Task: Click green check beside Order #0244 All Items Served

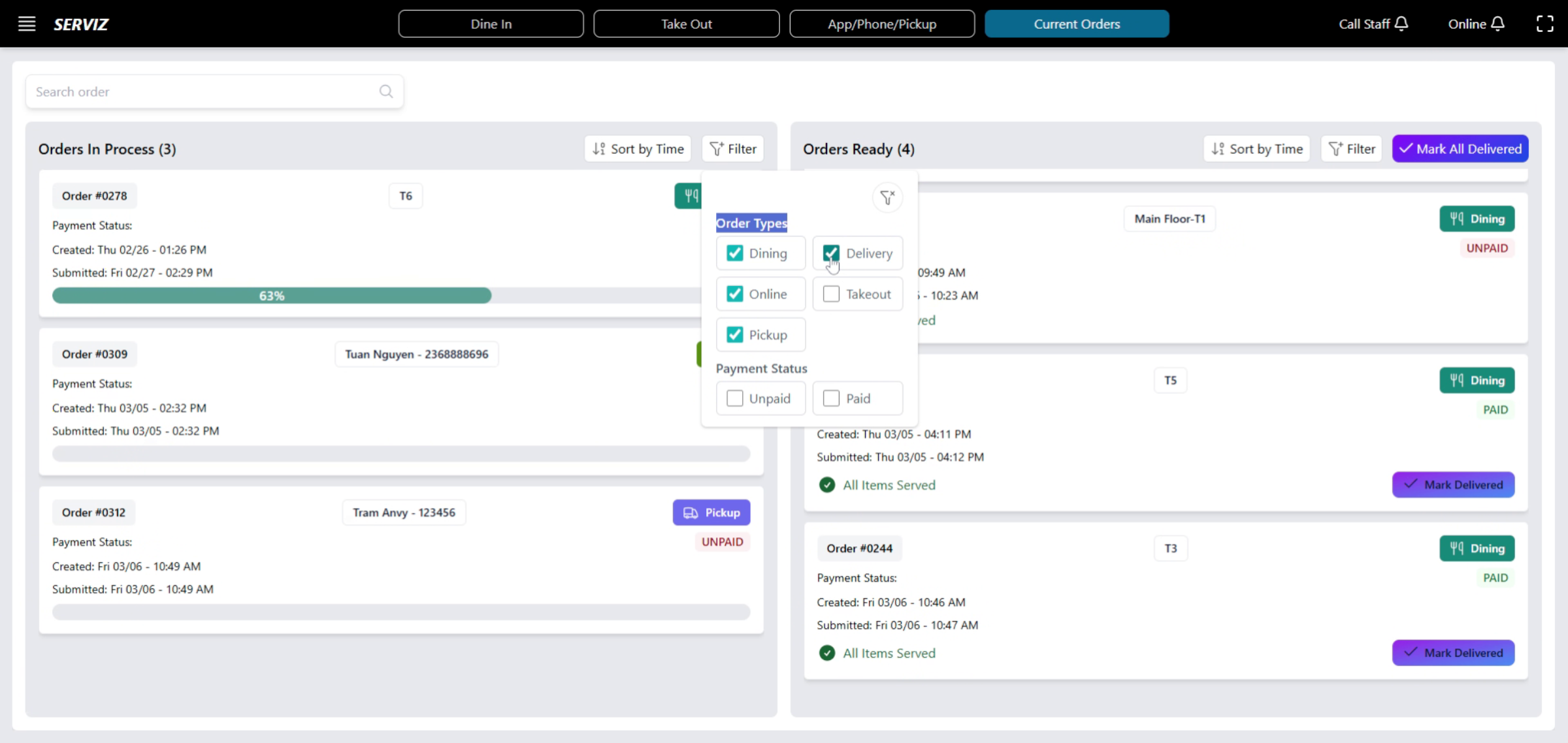Action: [827, 653]
